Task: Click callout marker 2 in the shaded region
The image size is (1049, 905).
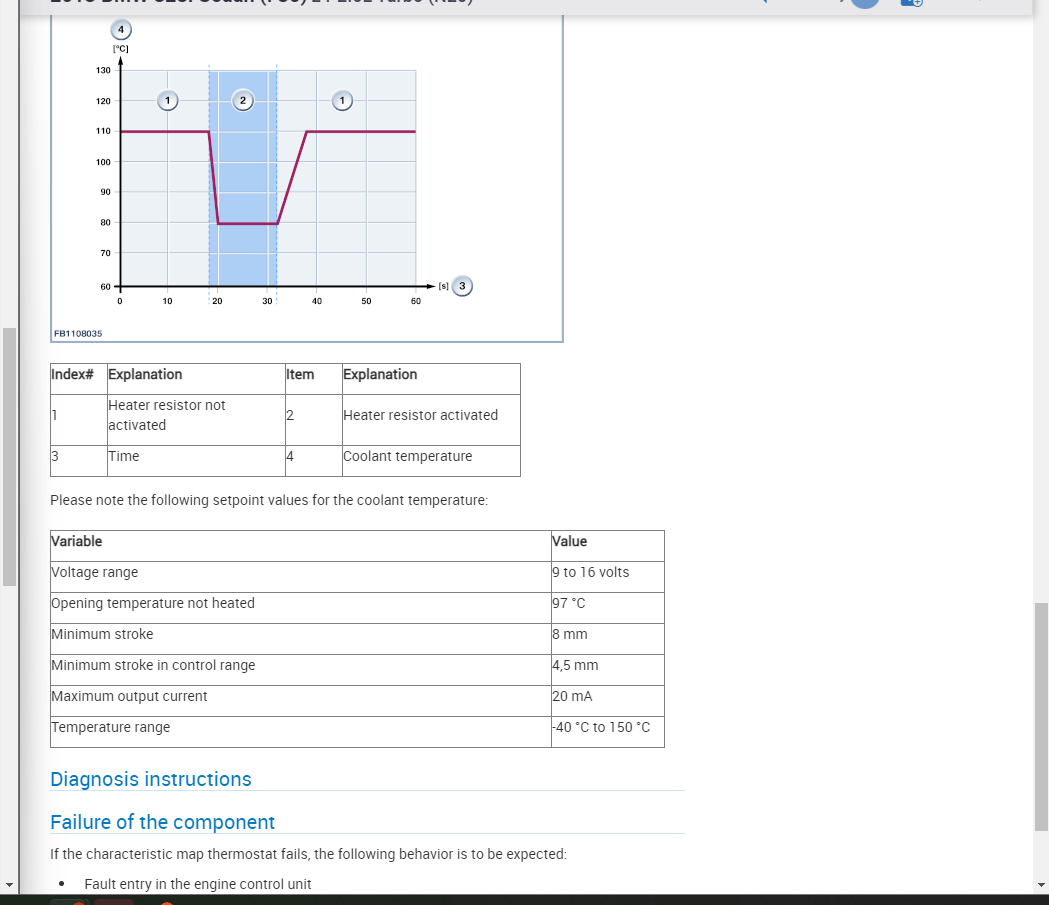Action: (243, 100)
